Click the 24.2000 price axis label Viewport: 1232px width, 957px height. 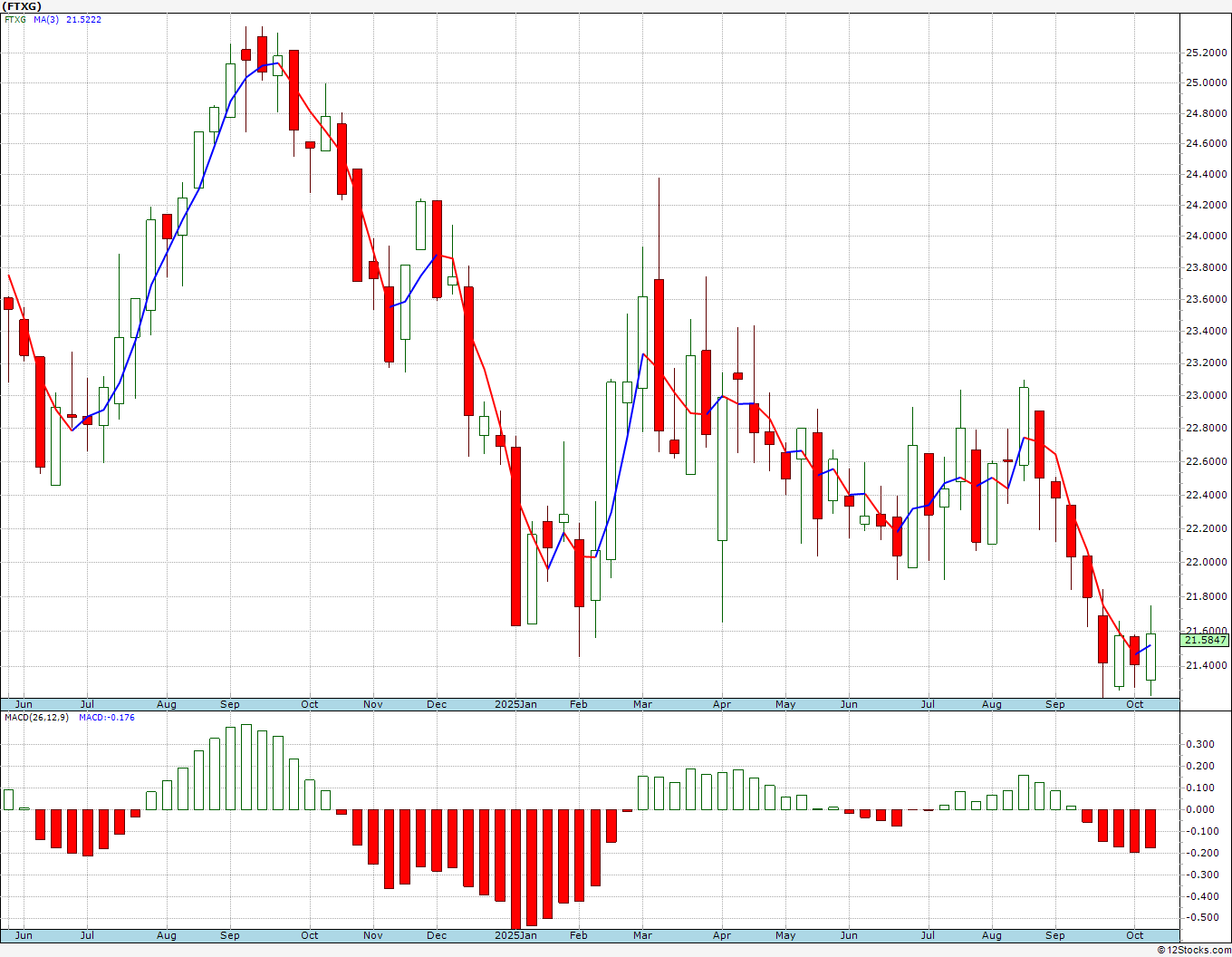(1206, 206)
